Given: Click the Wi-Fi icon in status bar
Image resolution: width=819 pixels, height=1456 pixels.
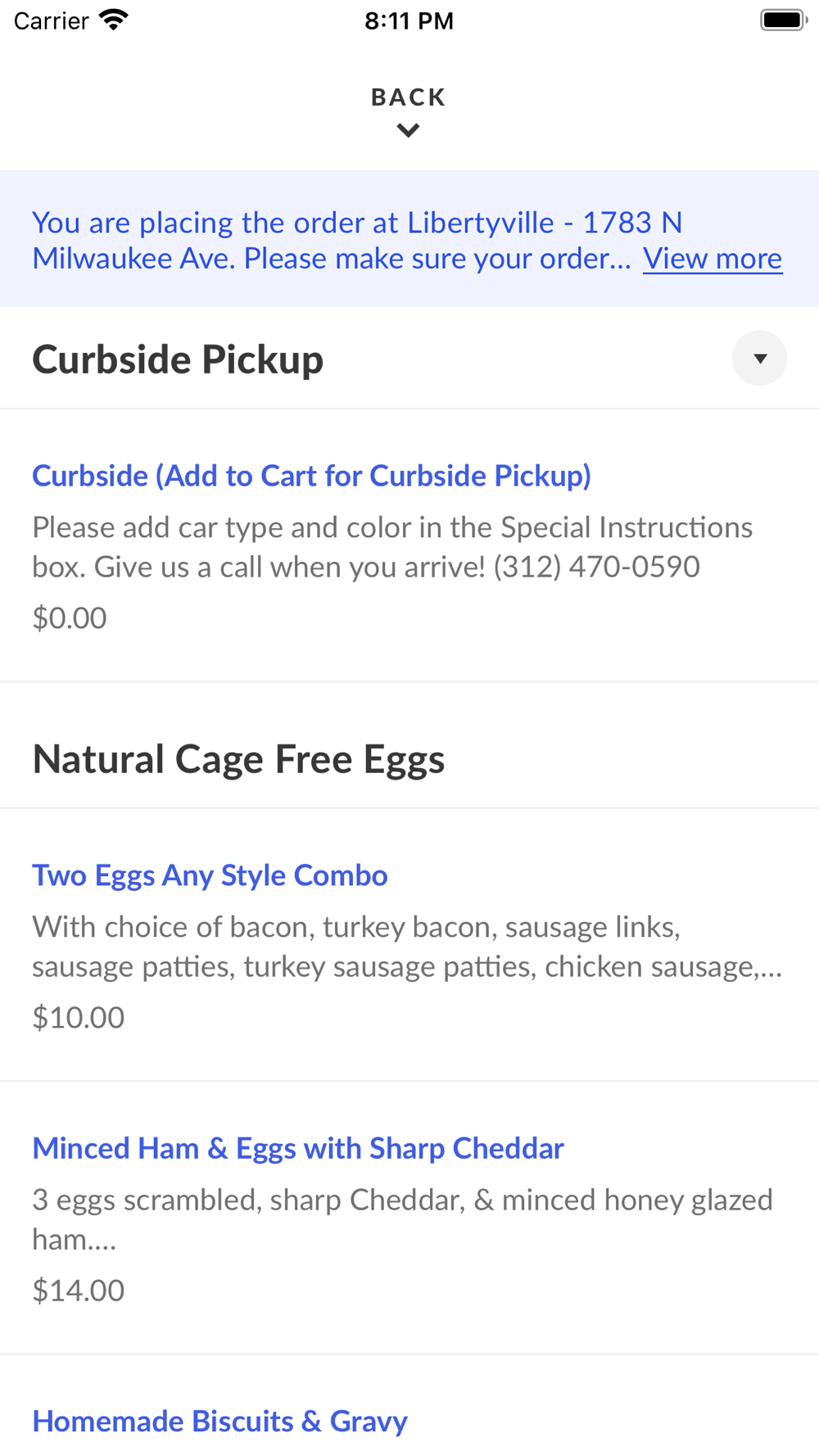Looking at the screenshot, I should pyautogui.click(x=114, y=20).
